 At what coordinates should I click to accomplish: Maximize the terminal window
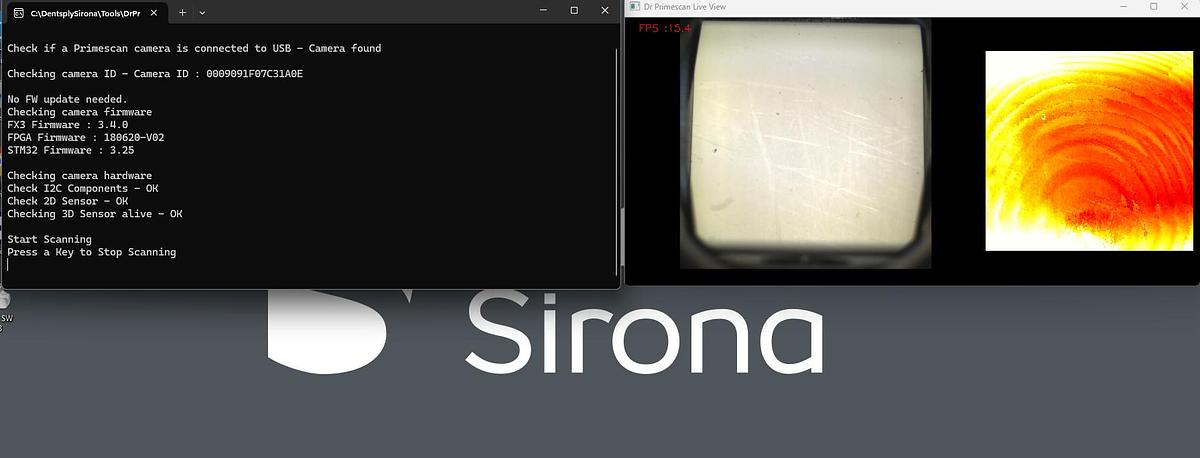[x=574, y=10]
